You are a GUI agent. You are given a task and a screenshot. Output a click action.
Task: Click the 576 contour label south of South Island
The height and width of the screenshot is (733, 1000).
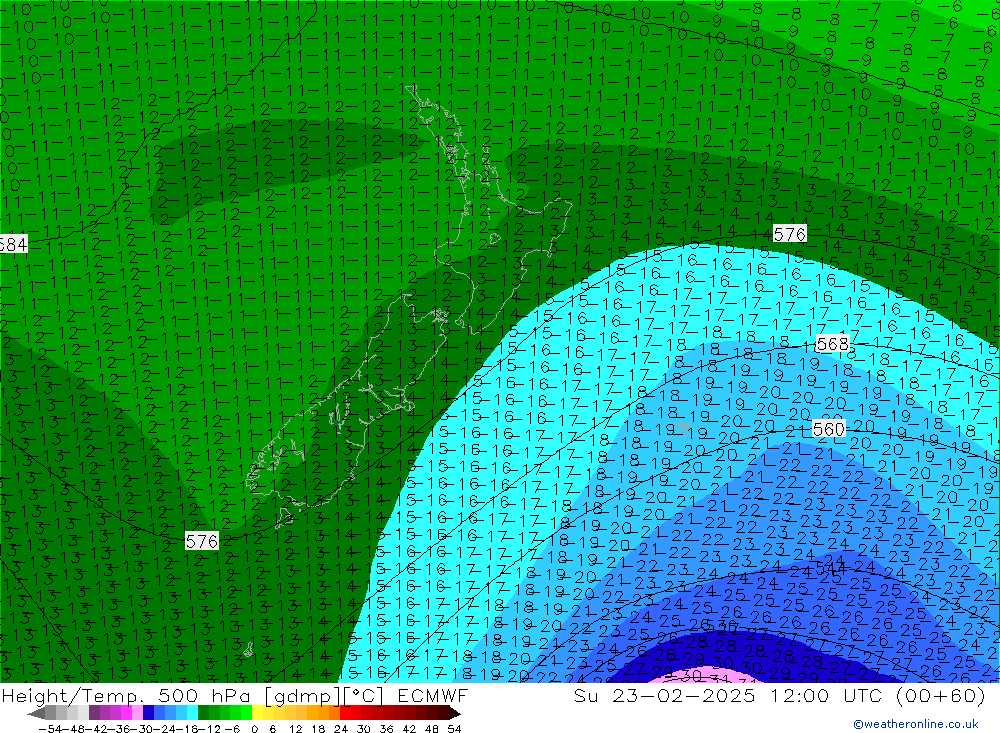tap(202, 541)
